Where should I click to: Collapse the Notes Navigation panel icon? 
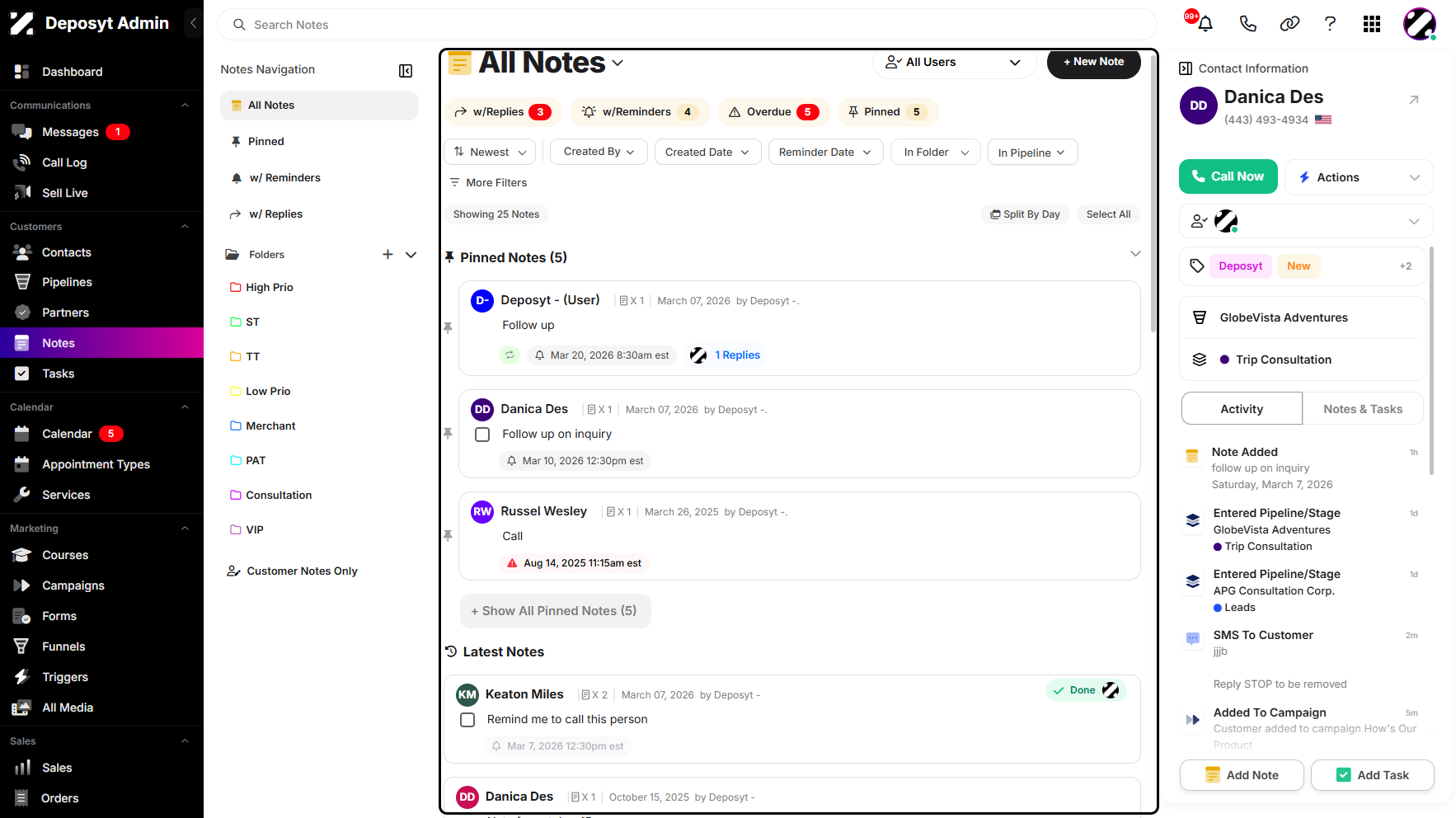406,71
